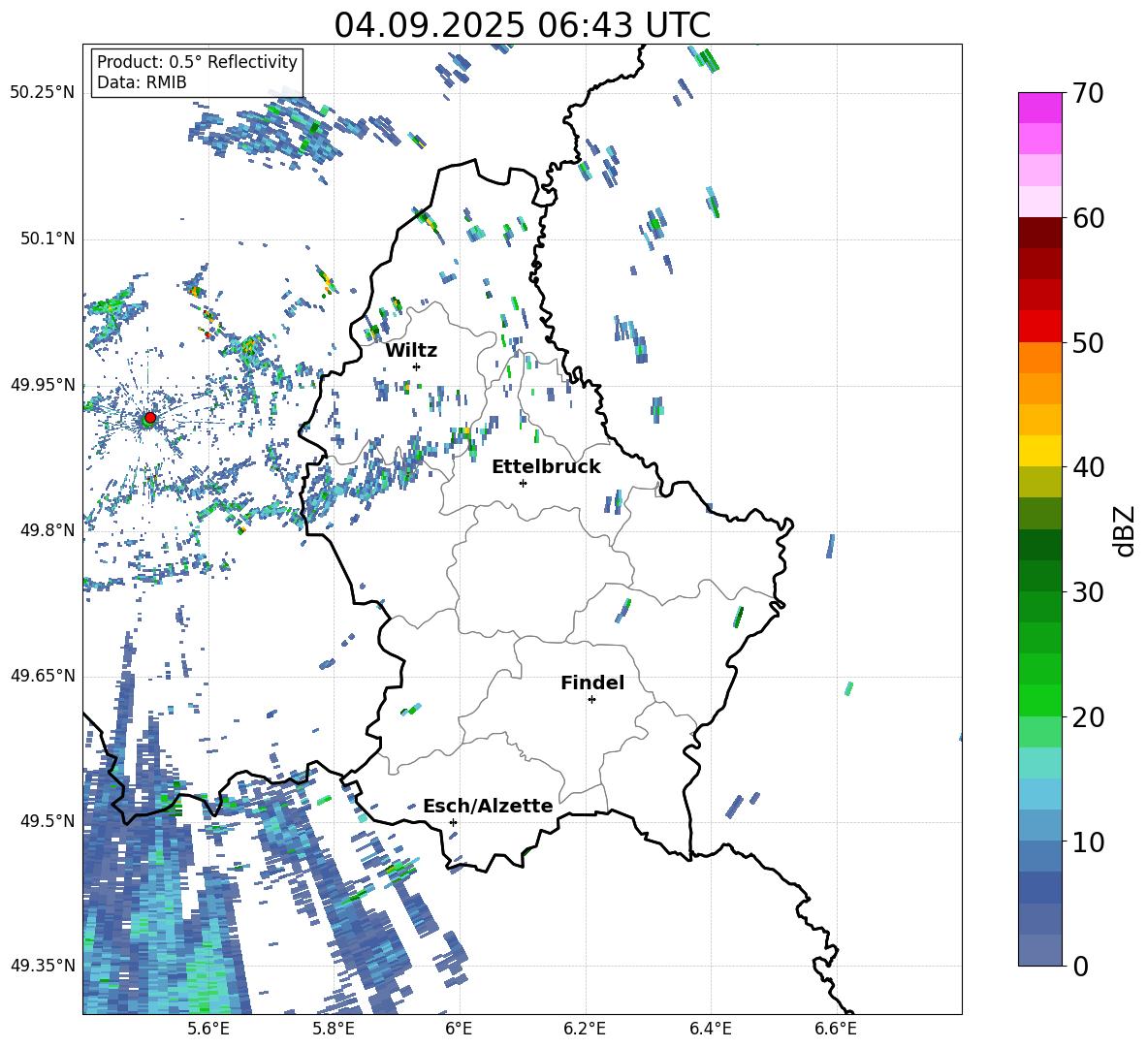Screen dimensions: 1148x1048
Task: Click the Findel station cross marker
Action: (591, 700)
